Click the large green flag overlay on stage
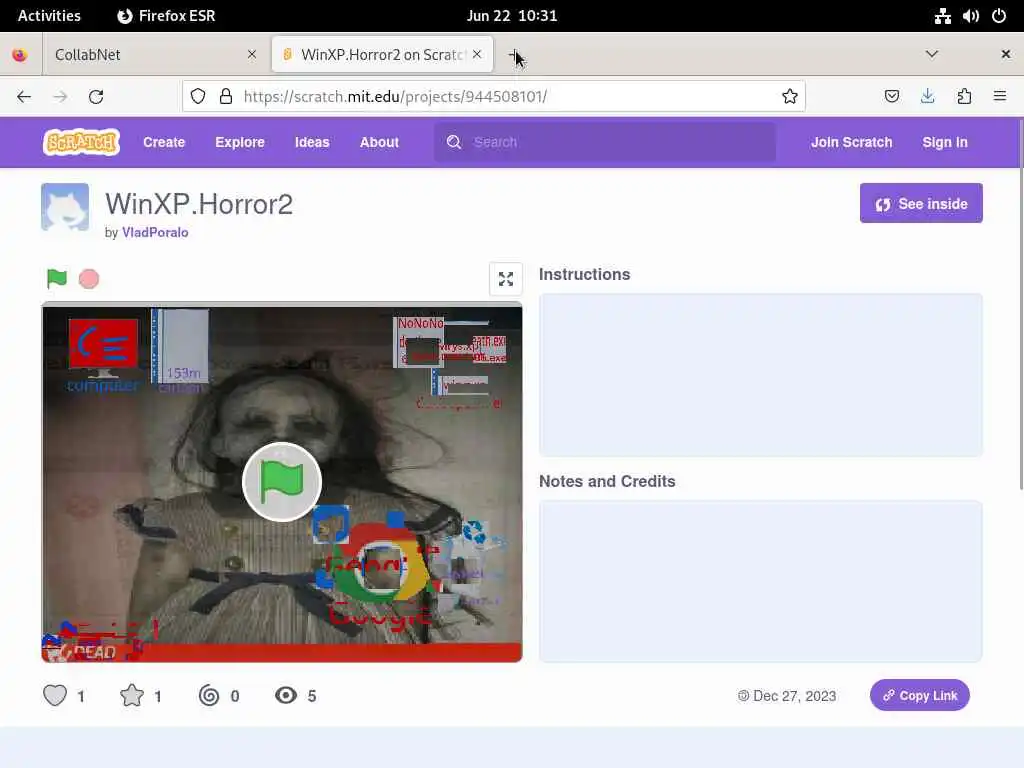 [281, 482]
